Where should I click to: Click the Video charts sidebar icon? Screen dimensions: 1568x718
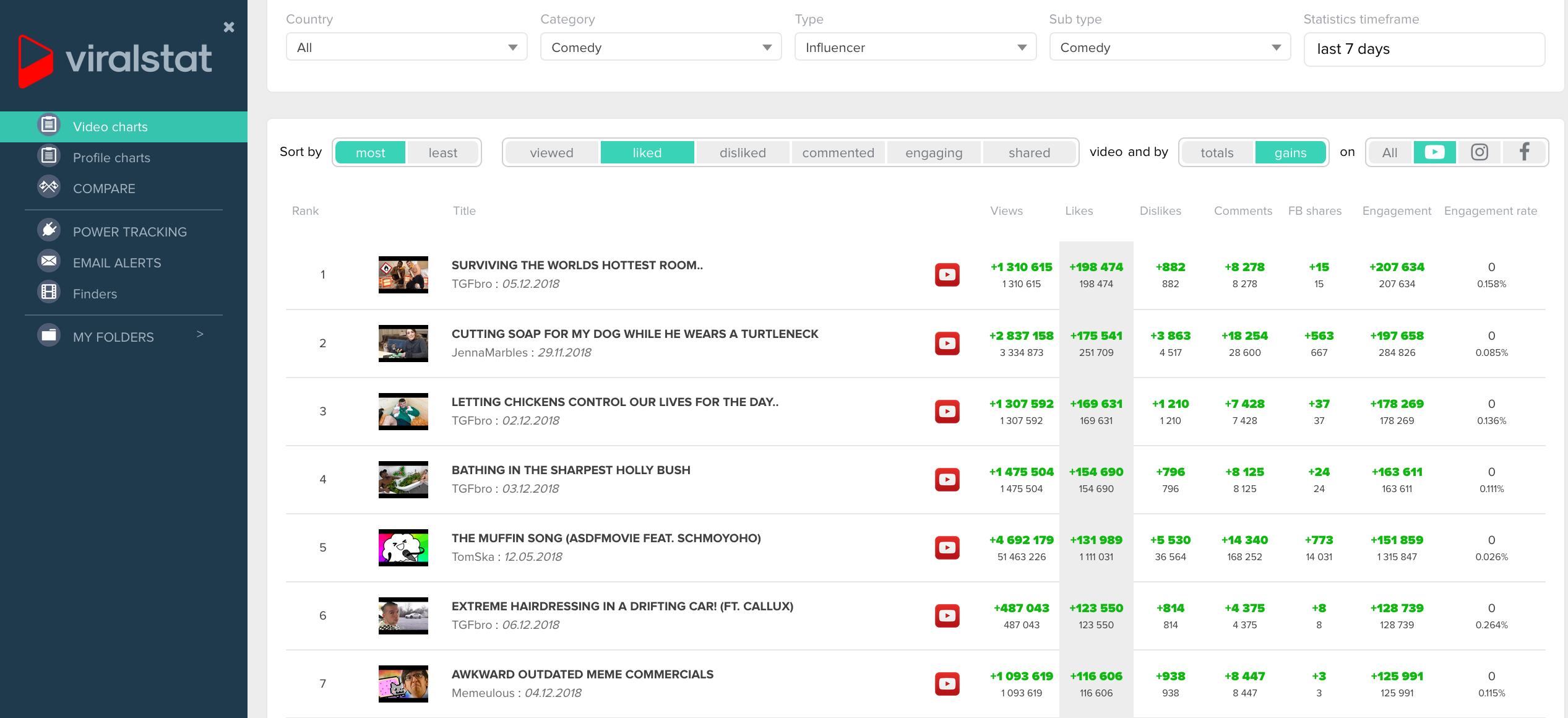click(49, 126)
